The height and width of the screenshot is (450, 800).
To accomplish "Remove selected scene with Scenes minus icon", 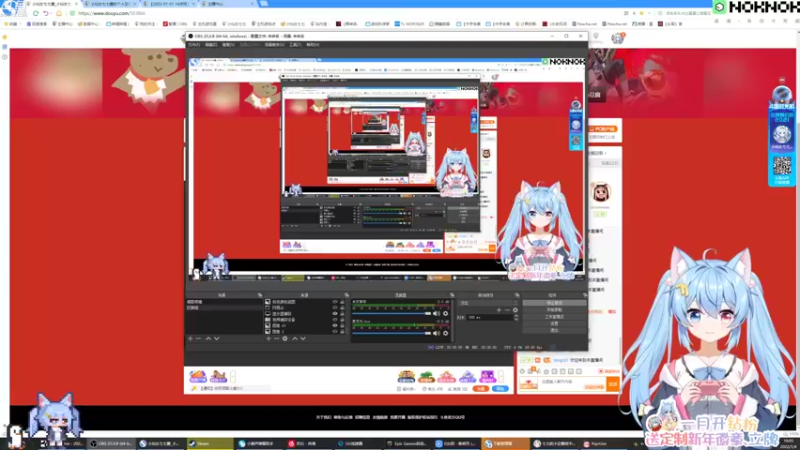I will click(x=199, y=339).
